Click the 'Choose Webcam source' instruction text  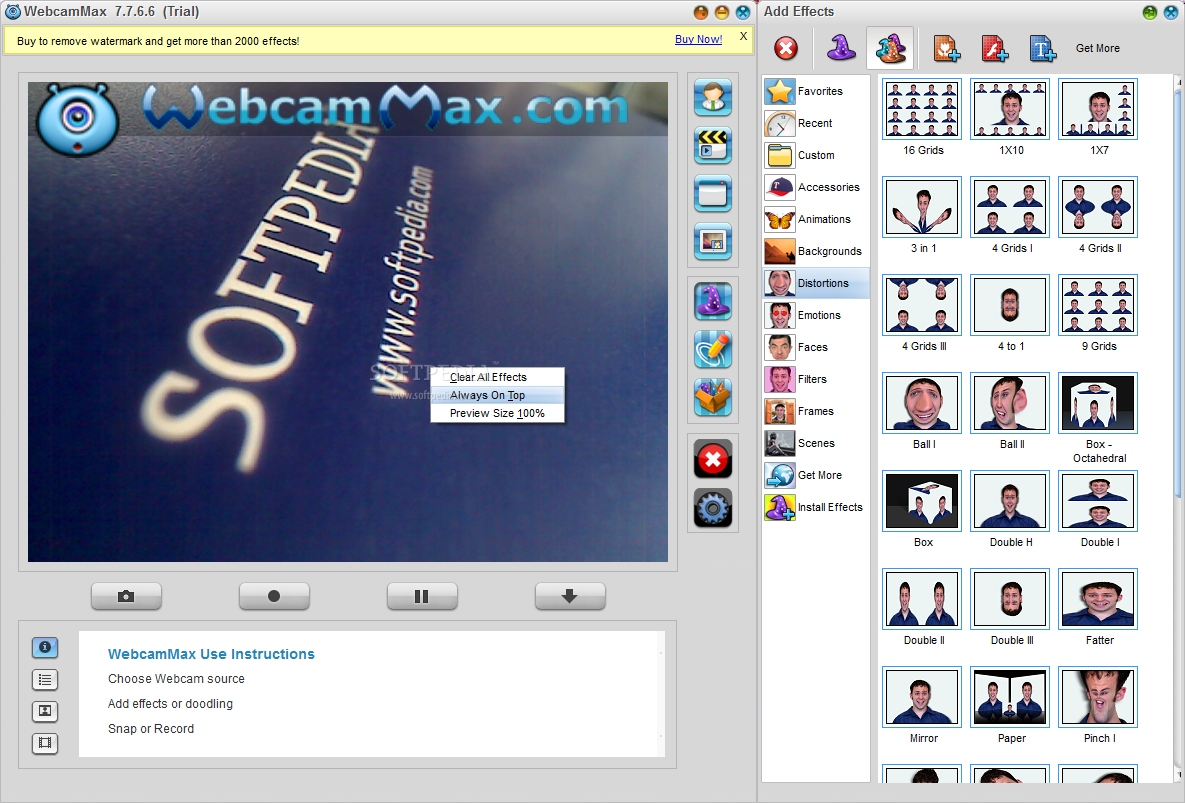176,678
